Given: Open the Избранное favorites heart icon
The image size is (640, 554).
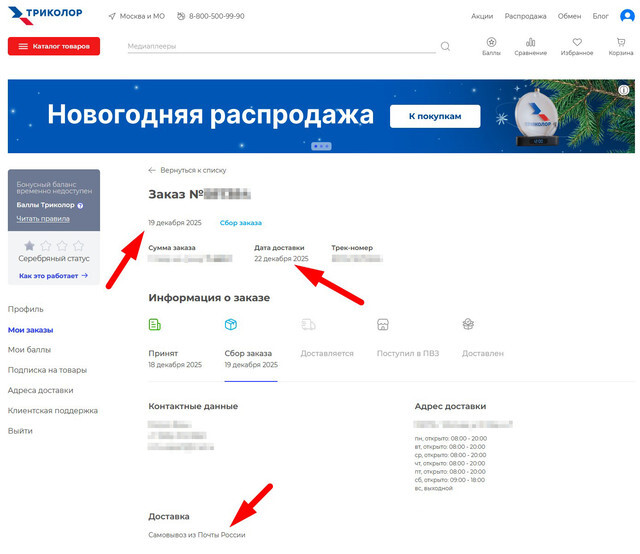Looking at the screenshot, I should coord(576,46).
